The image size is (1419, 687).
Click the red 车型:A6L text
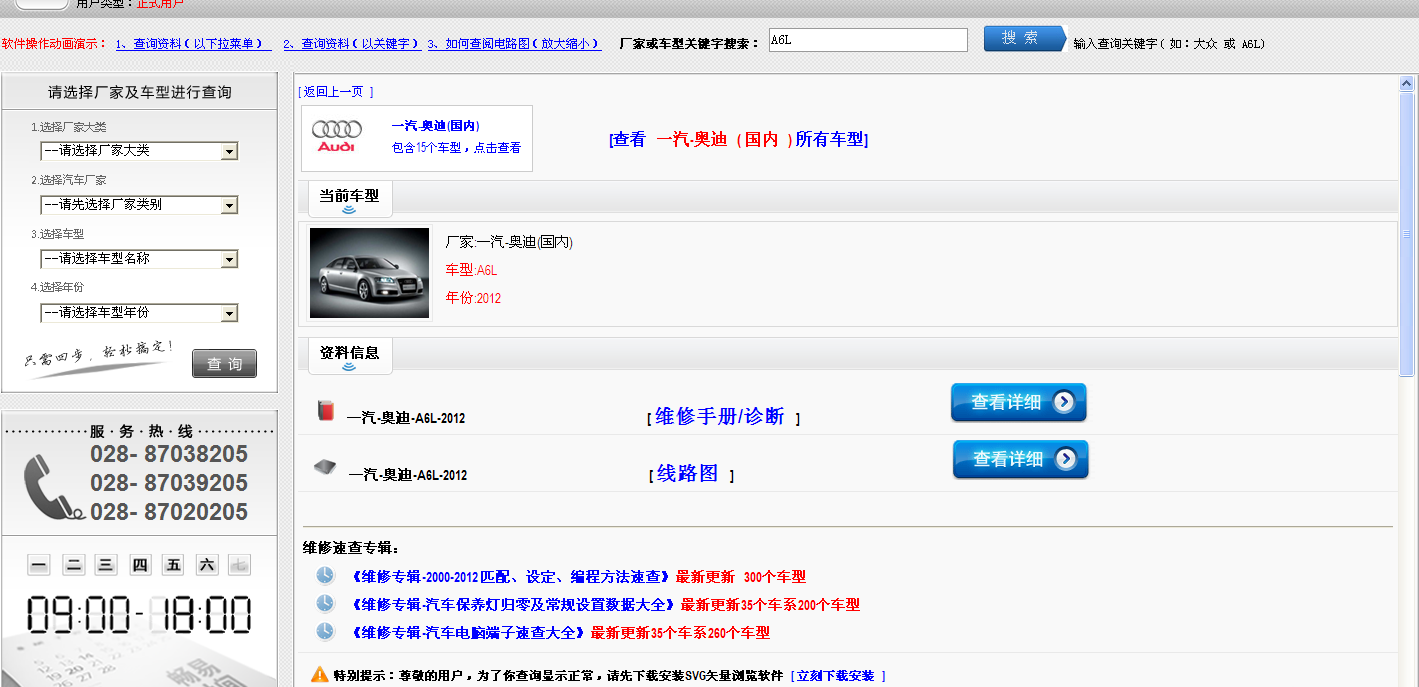point(471,270)
